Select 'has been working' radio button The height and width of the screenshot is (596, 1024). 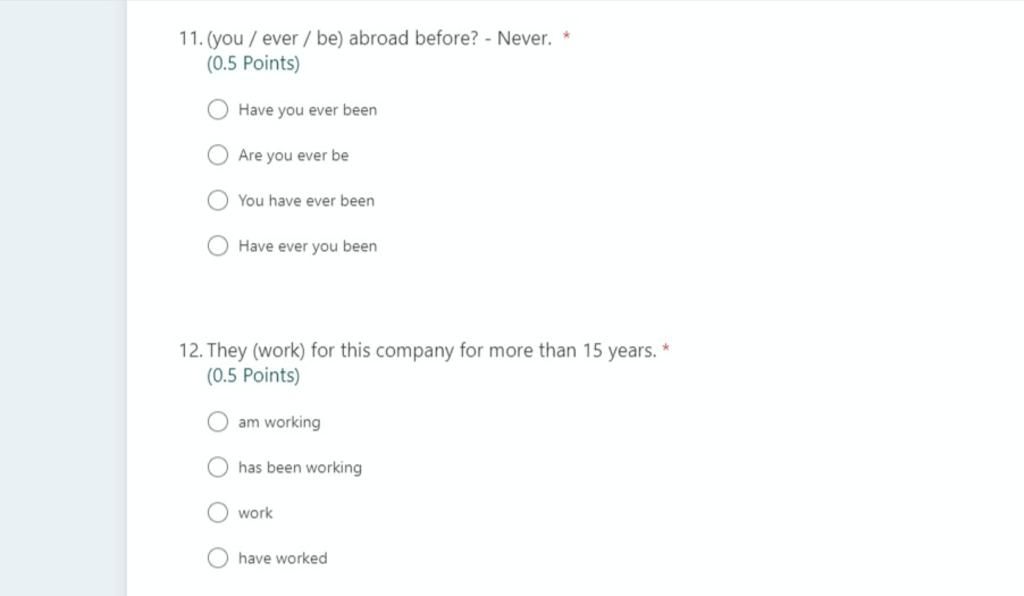tap(218, 467)
